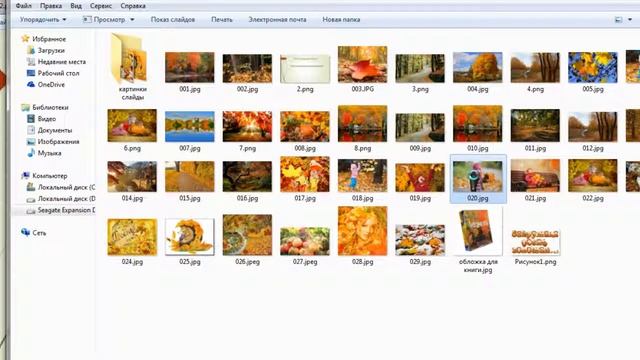Select thumbnail 002.jpg
The image size is (640, 360).
(x=247, y=69)
